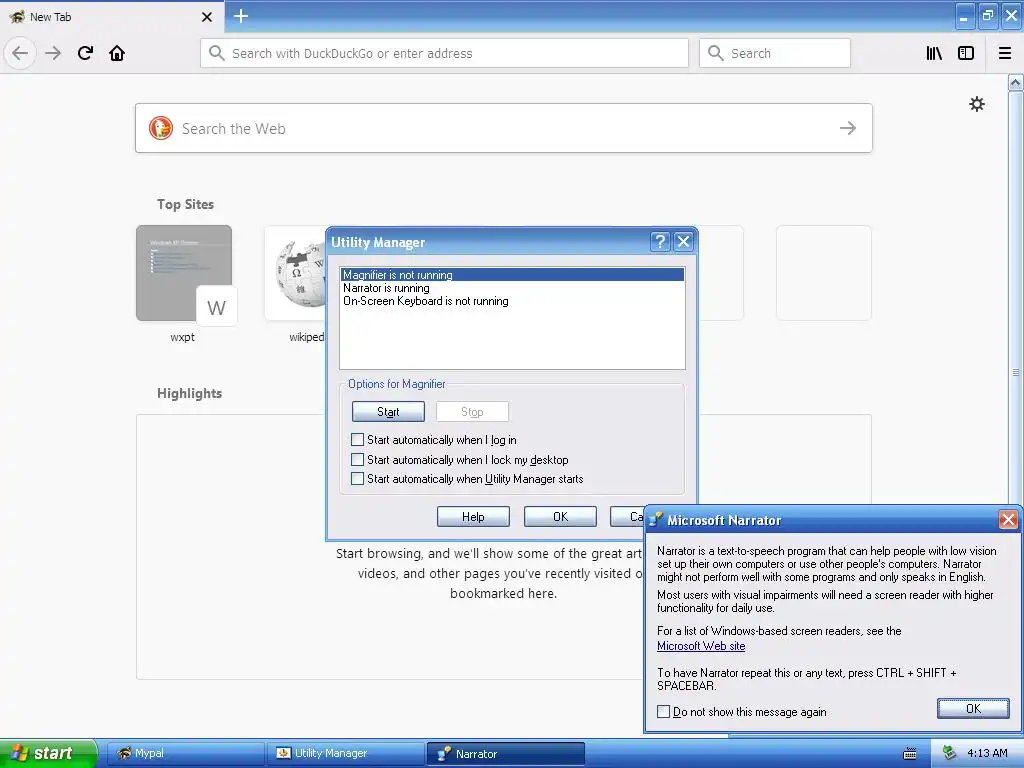Viewport: 1024px width, 768px height.
Task: Click the Narrator title bar icon
Action: pyautogui.click(x=656, y=520)
